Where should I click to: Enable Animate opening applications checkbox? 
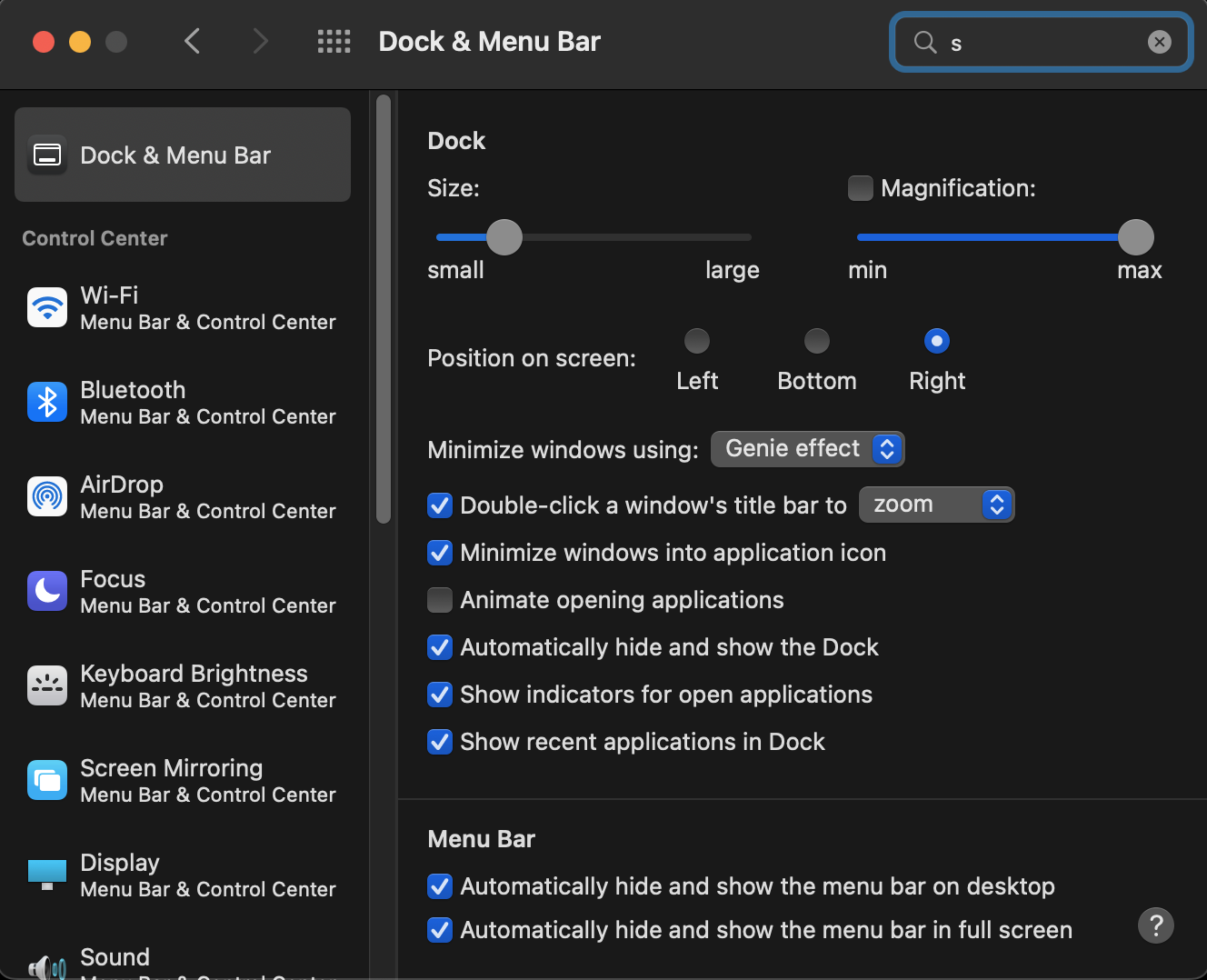coord(440,600)
